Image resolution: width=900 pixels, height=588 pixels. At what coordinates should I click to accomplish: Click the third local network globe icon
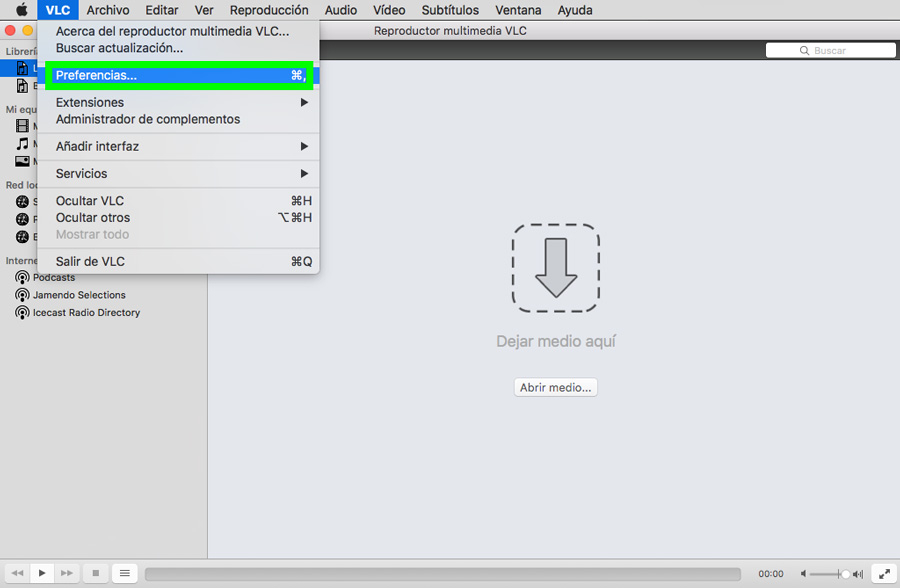22,237
